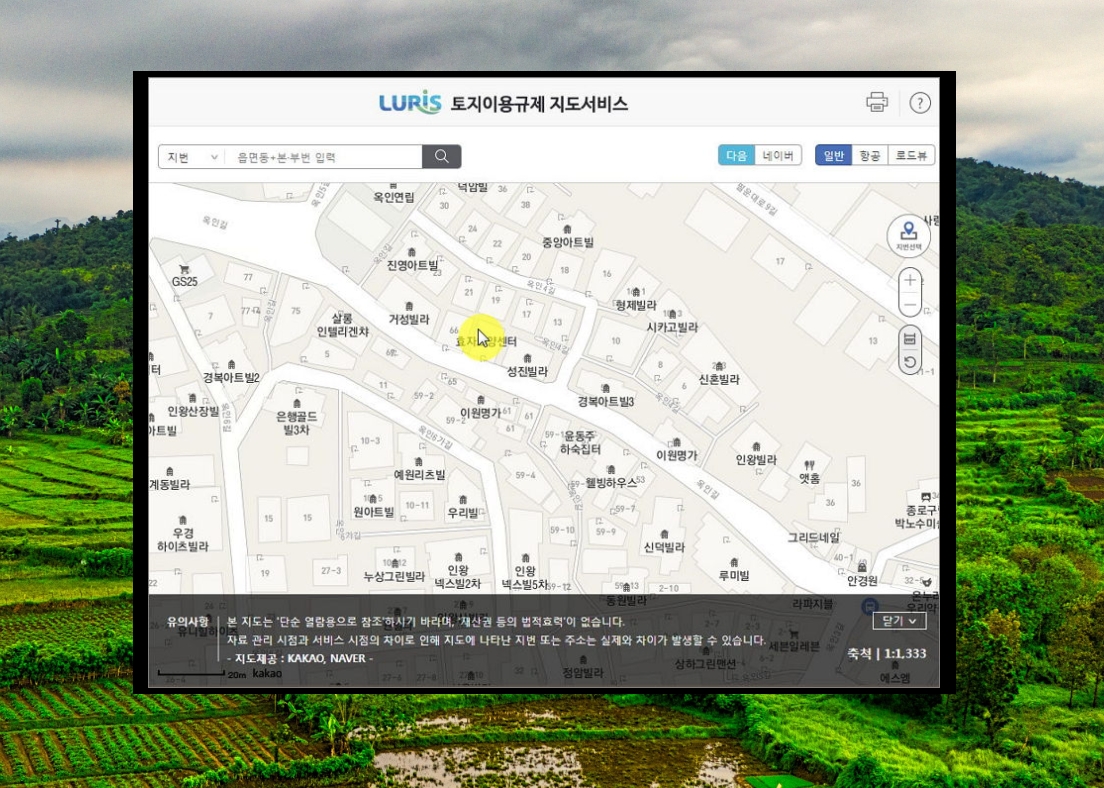Click the 형제빌라 label
Viewport: 1104px width, 788px height.
coord(636,305)
